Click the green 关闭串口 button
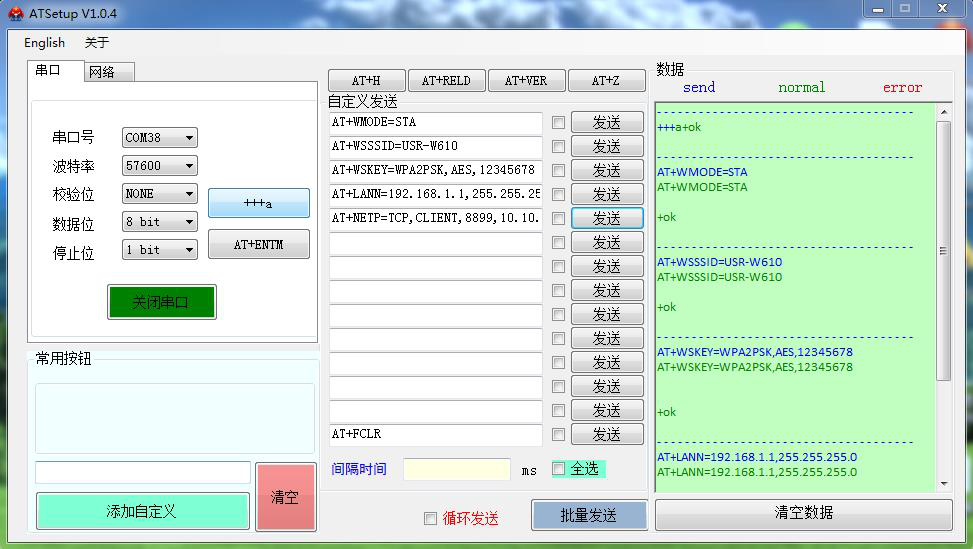973x549 pixels. 161,302
